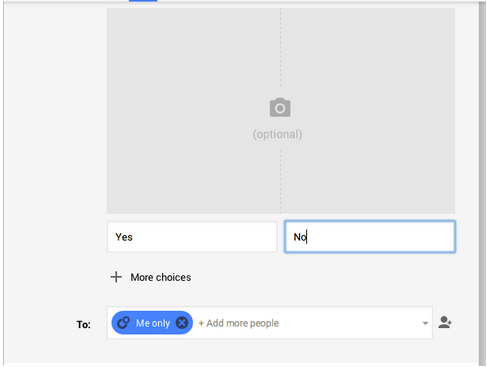Click the camera icon to add a photo

(280, 107)
